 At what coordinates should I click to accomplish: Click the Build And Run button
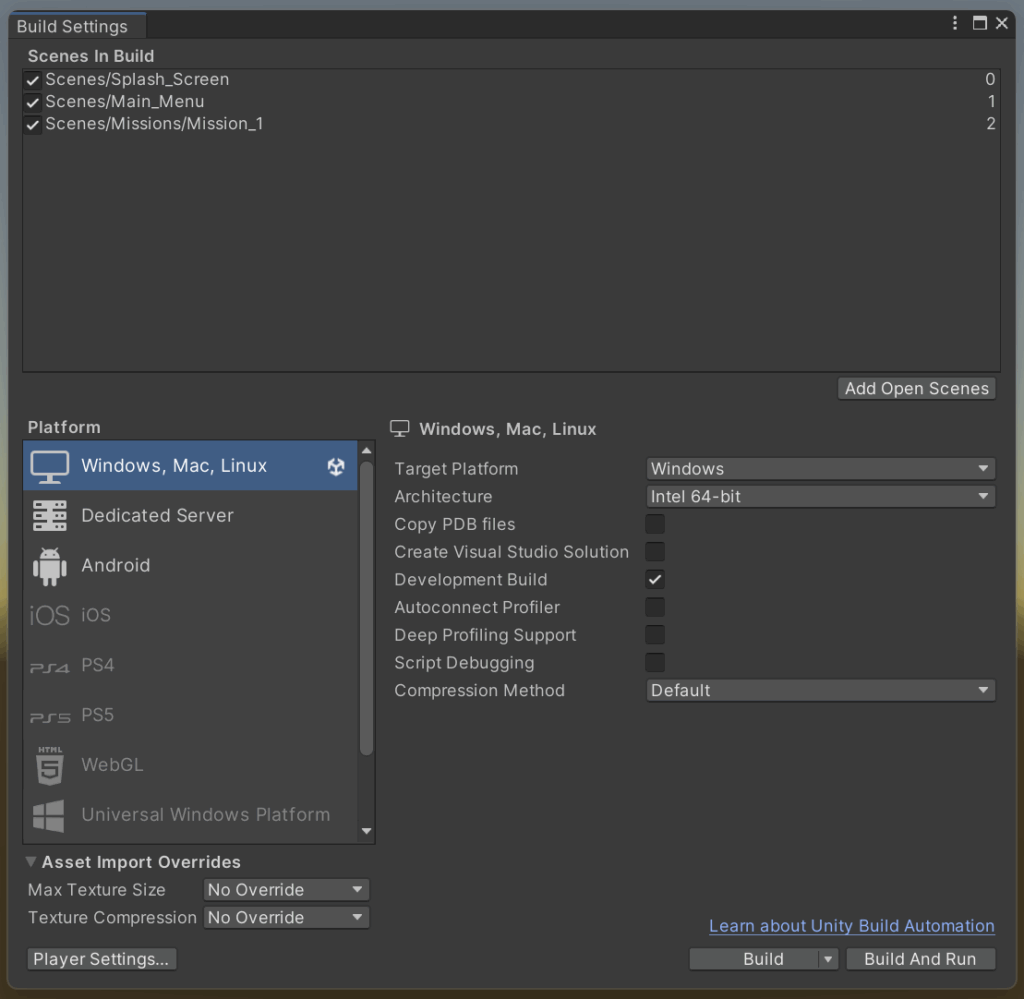point(920,959)
